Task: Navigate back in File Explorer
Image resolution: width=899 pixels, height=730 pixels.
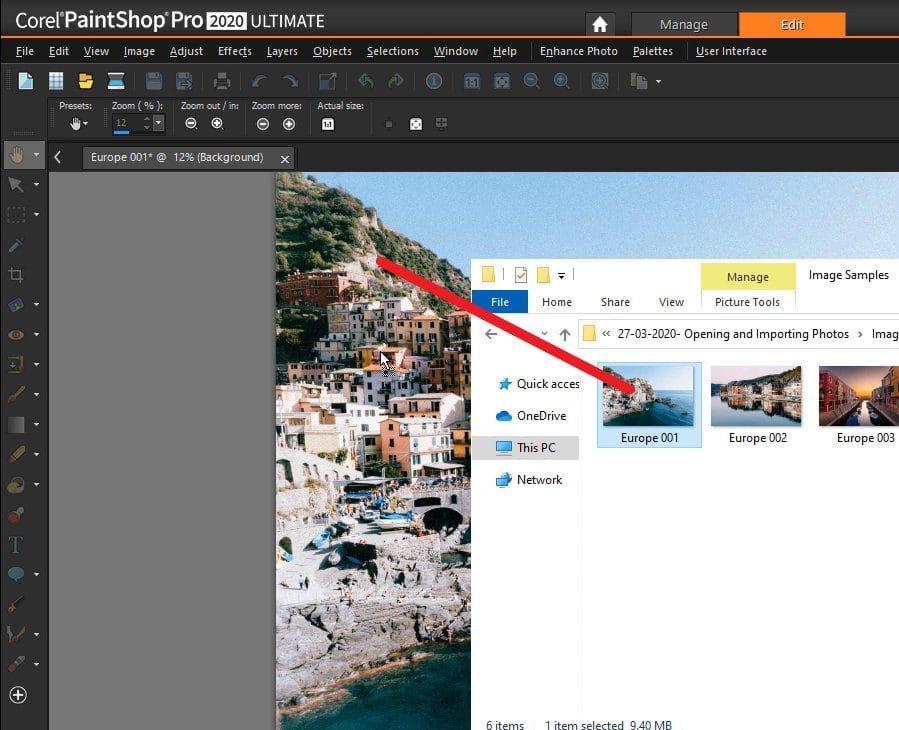Action: (490, 333)
